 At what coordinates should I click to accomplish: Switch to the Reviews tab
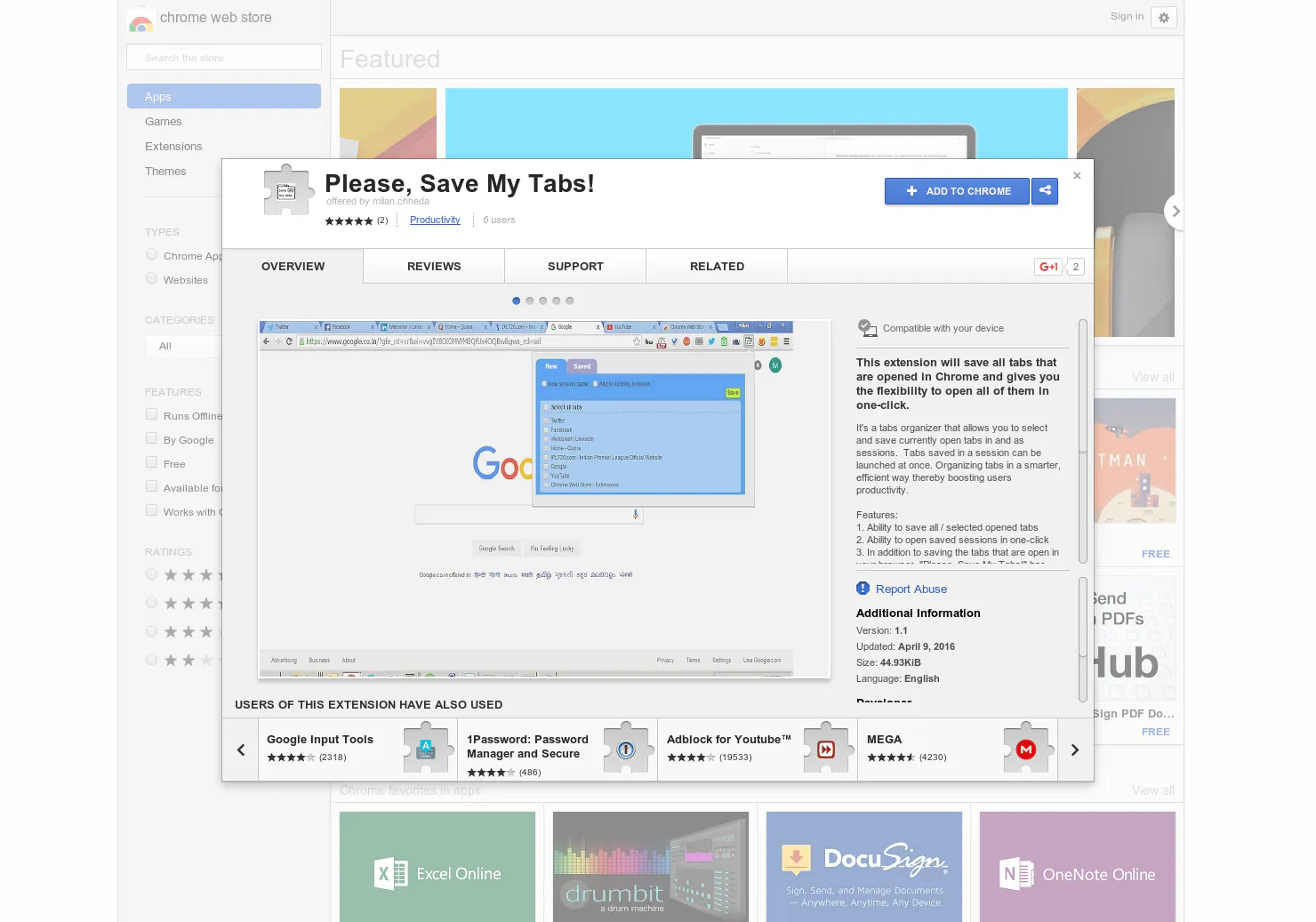tap(434, 266)
